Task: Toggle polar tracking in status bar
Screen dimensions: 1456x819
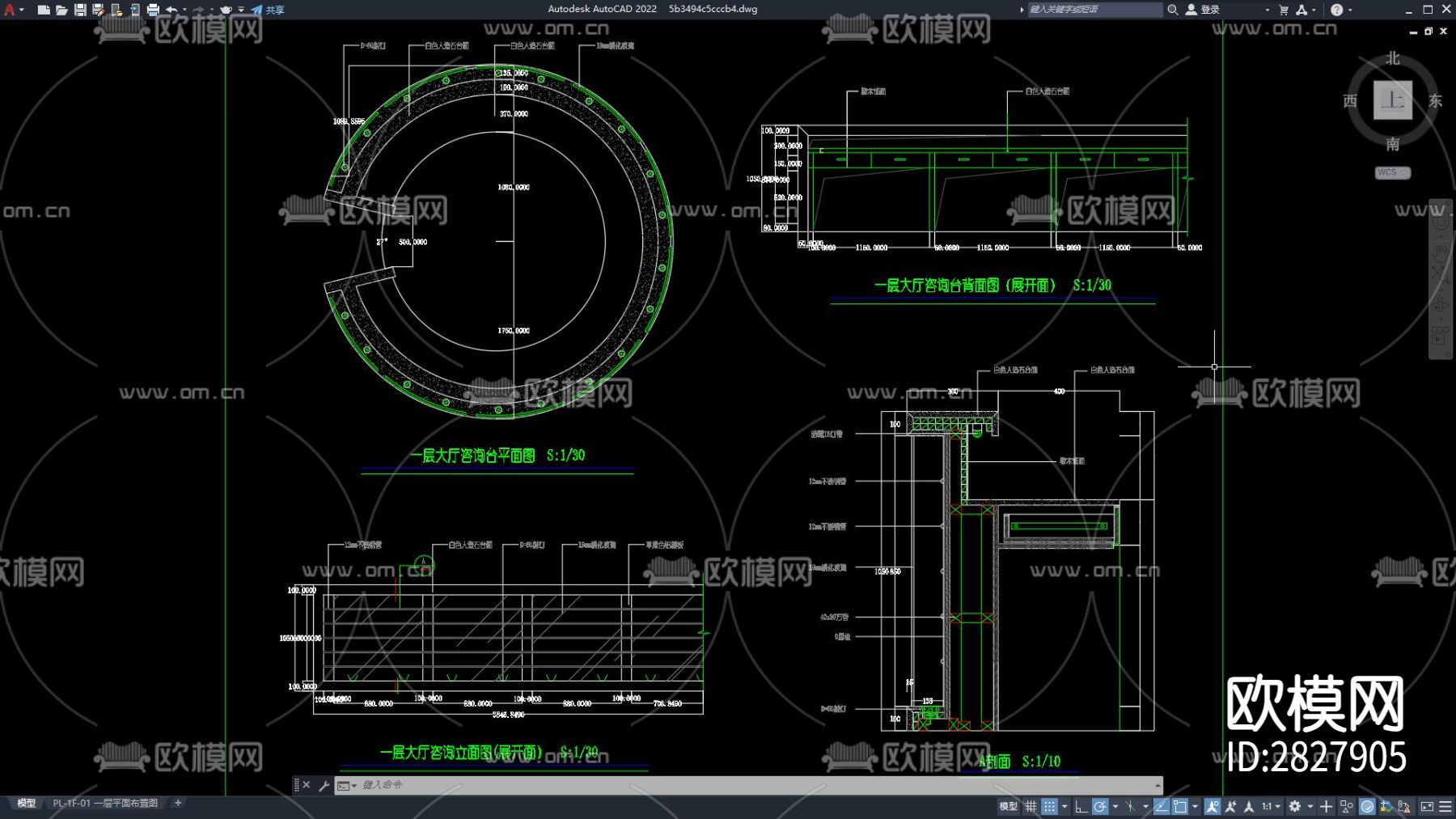Action: tap(1100, 806)
